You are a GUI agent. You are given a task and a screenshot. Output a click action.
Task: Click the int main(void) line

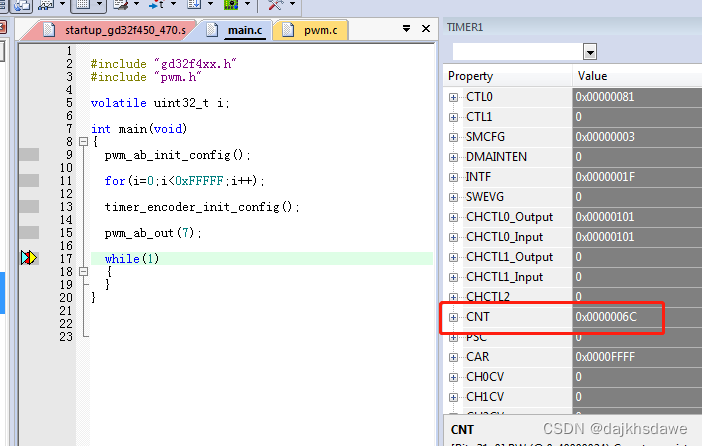click(139, 129)
